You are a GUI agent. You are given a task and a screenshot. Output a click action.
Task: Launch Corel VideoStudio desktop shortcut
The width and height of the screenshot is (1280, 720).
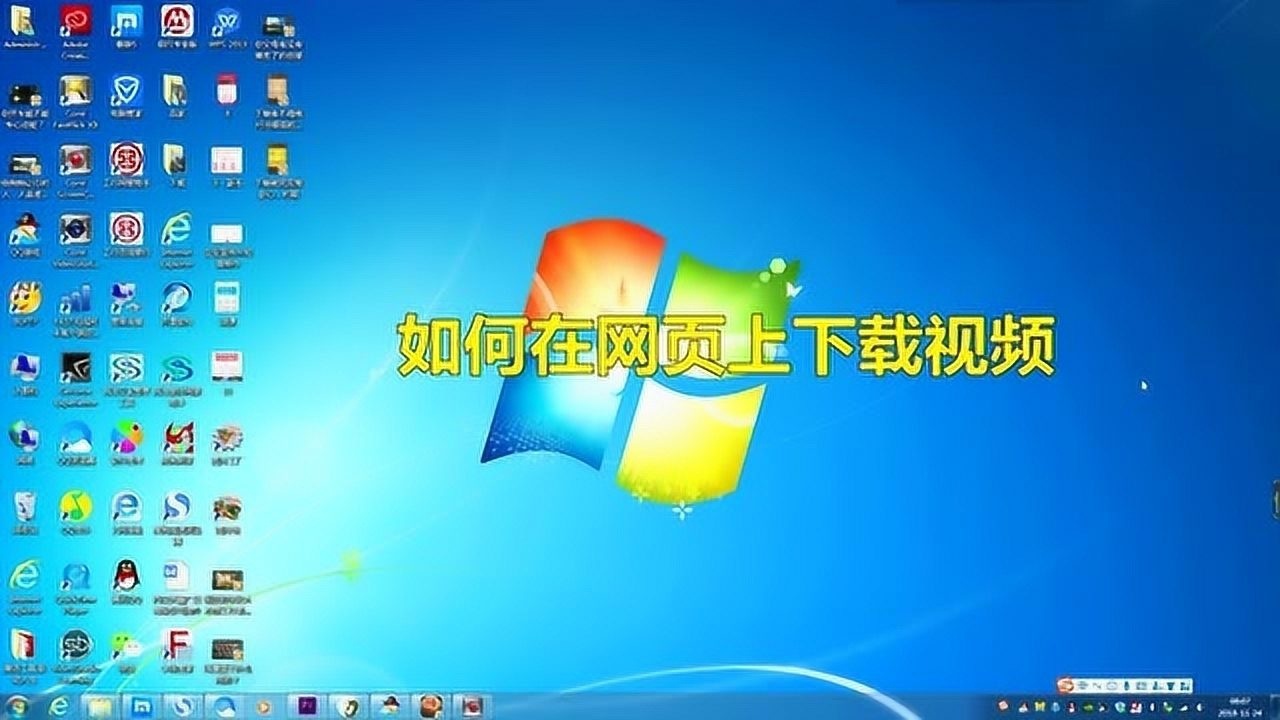(75, 238)
